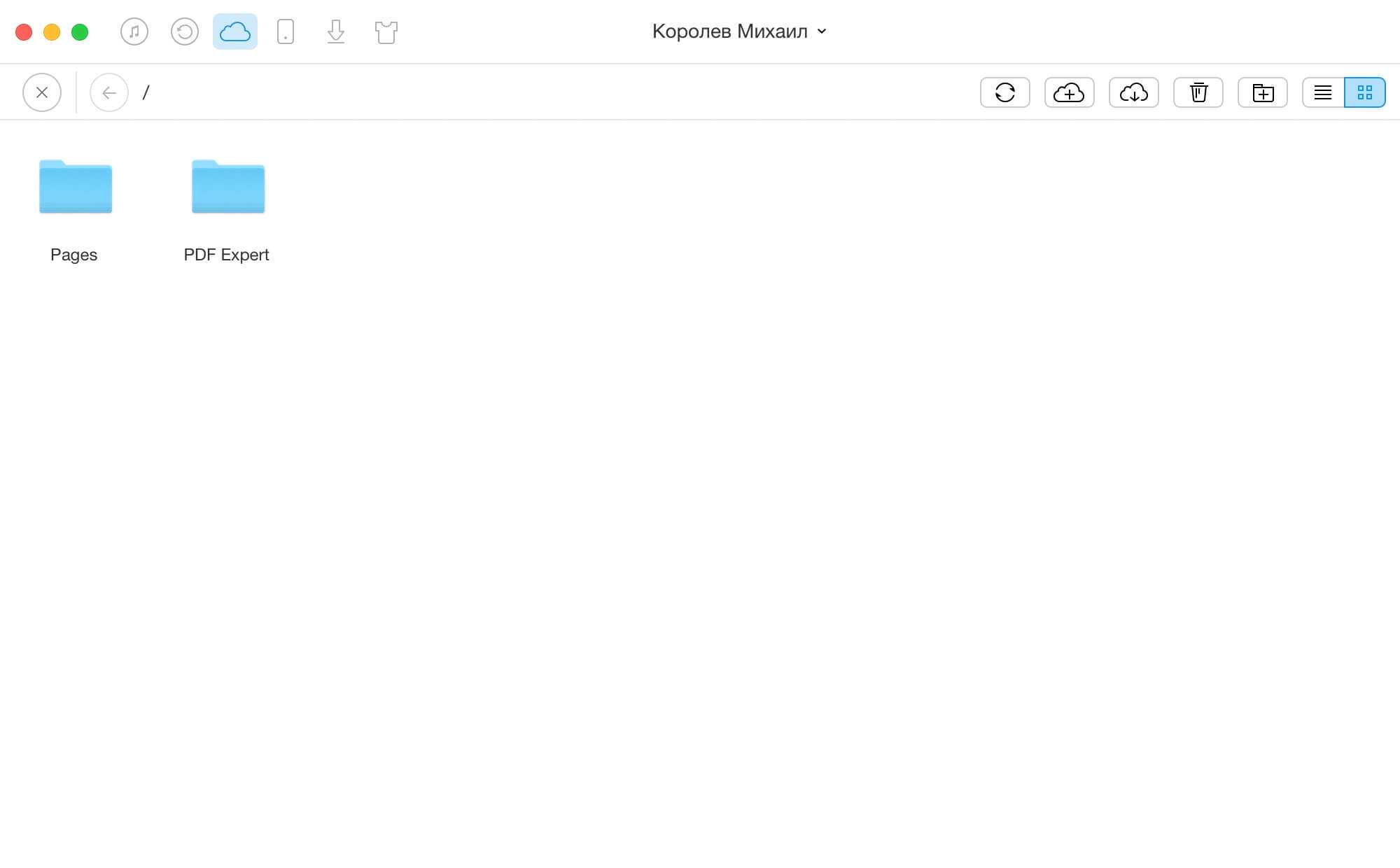Create a new folder with plus button

1262,92
